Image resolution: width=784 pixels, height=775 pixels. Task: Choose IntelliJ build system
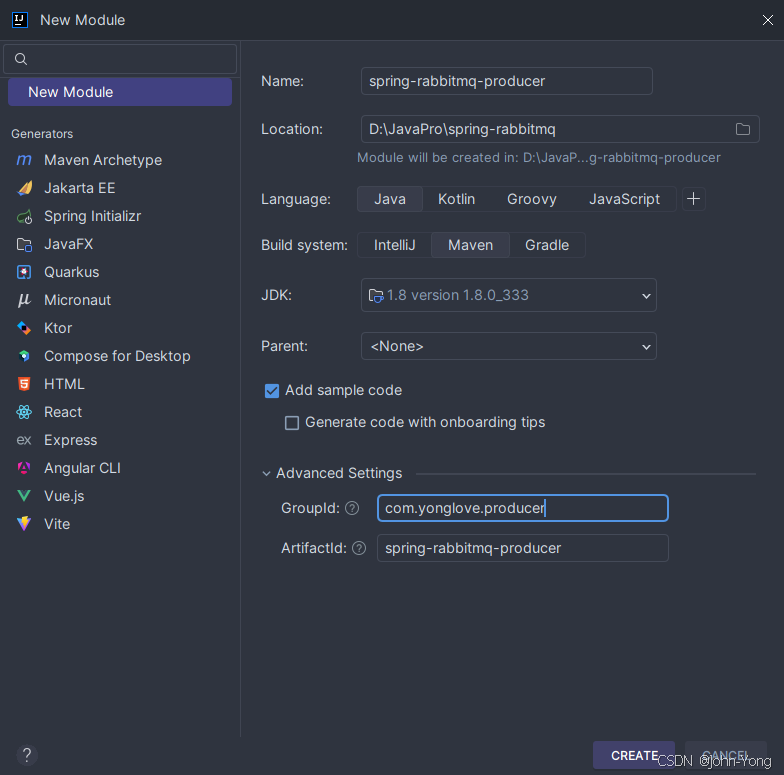tap(394, 245)
